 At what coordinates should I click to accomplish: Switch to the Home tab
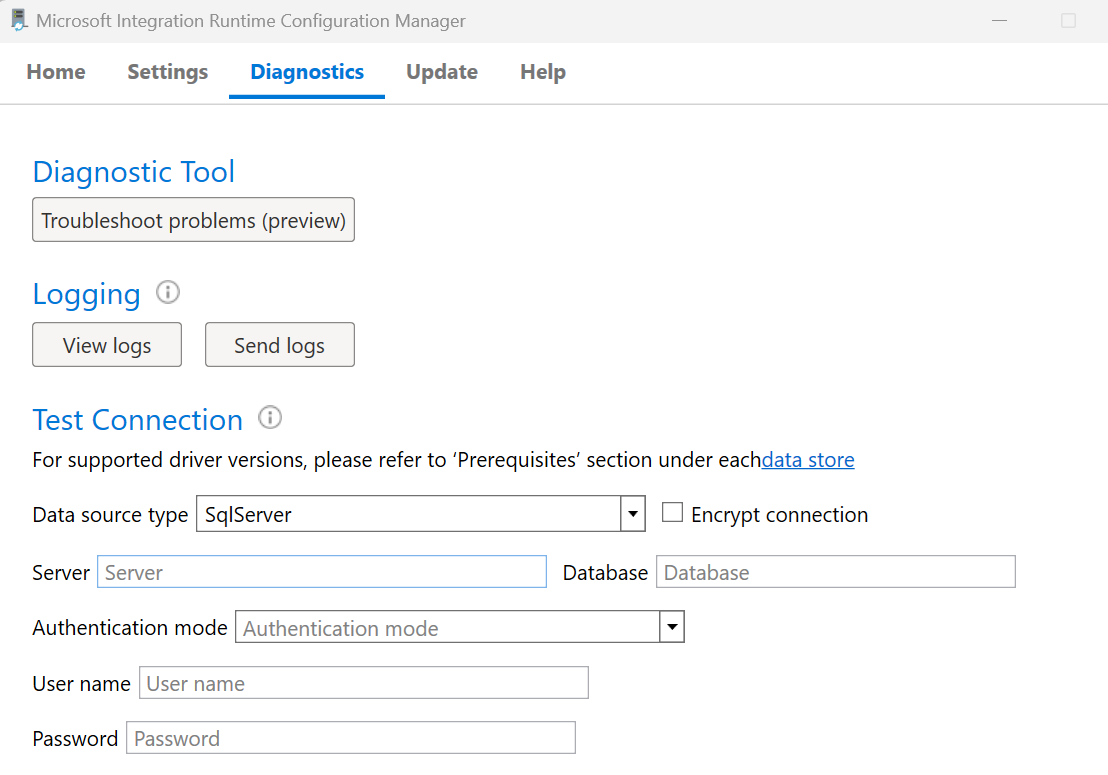point(56,71)
